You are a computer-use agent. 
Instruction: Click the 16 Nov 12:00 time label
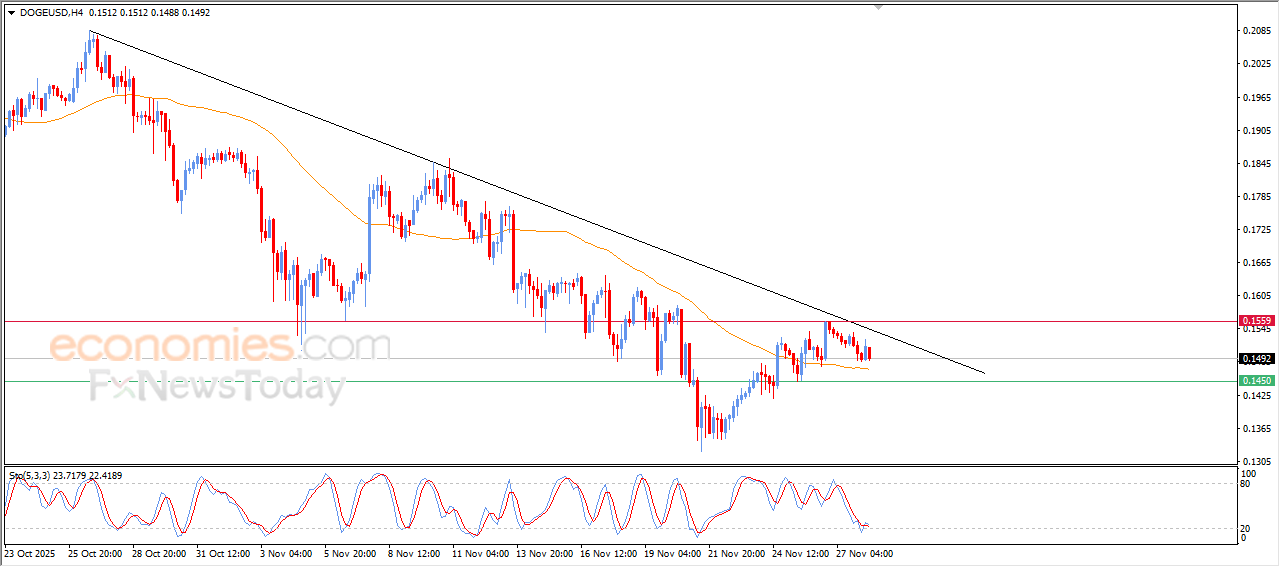pos(608,553)
